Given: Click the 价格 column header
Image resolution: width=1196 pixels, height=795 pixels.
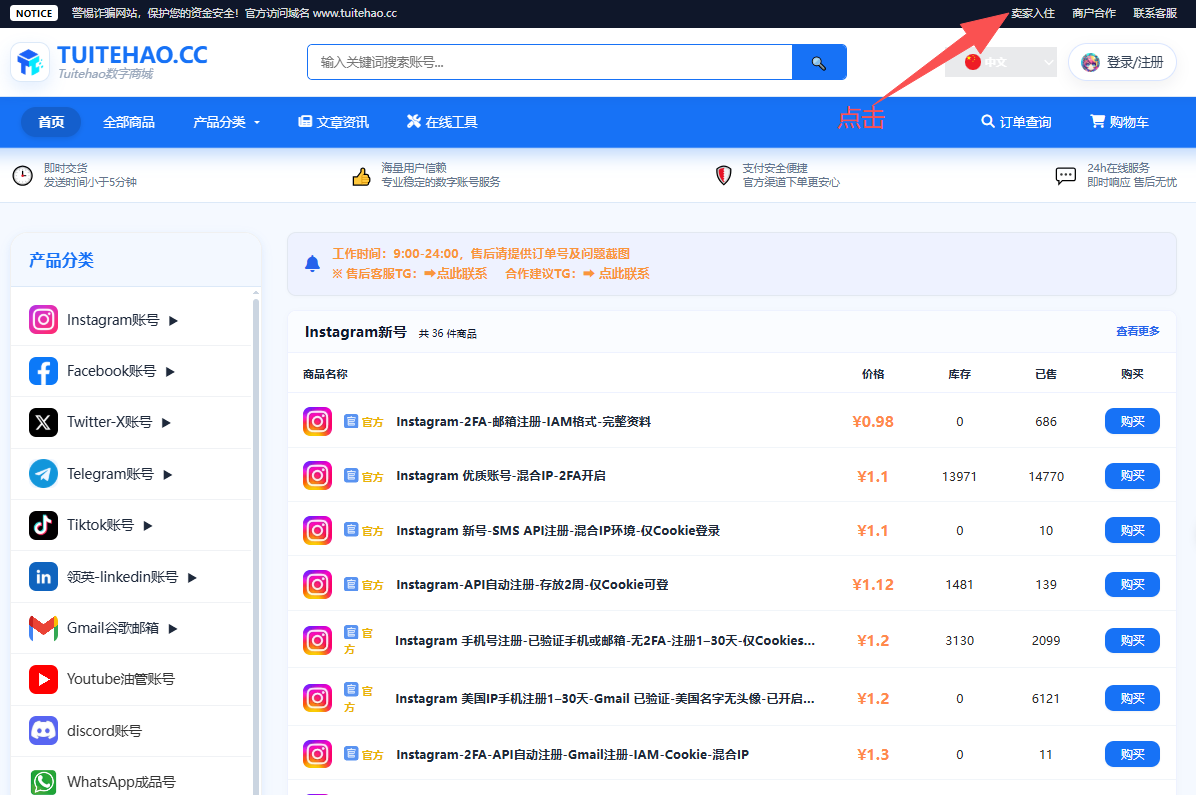Looking at the screenshot, I should 873,374.
